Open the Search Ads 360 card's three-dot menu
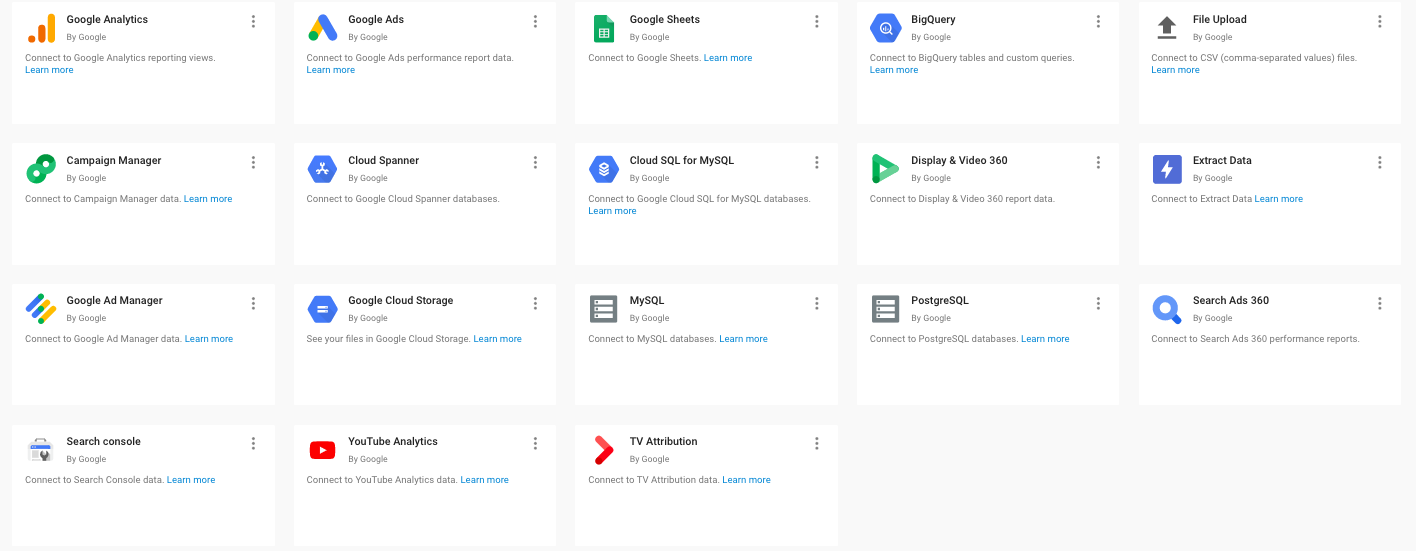Image resolution: width=1416 pixels, height=551 pixels. 1380,303
